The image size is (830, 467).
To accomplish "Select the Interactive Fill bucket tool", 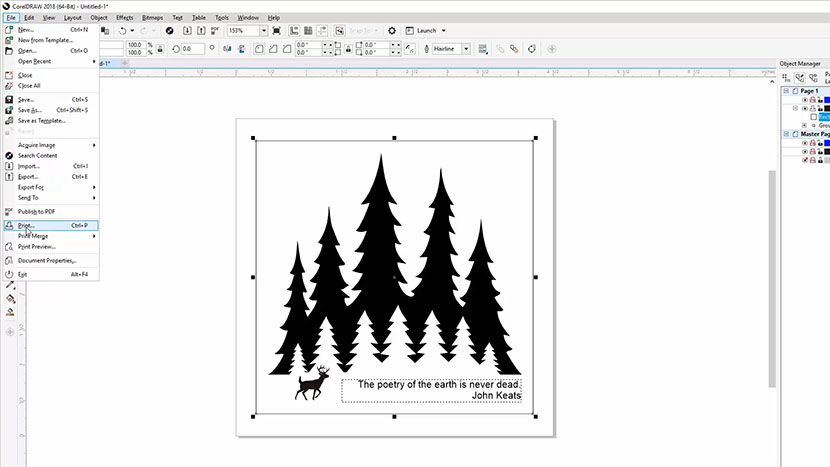I will pos(10,298).
